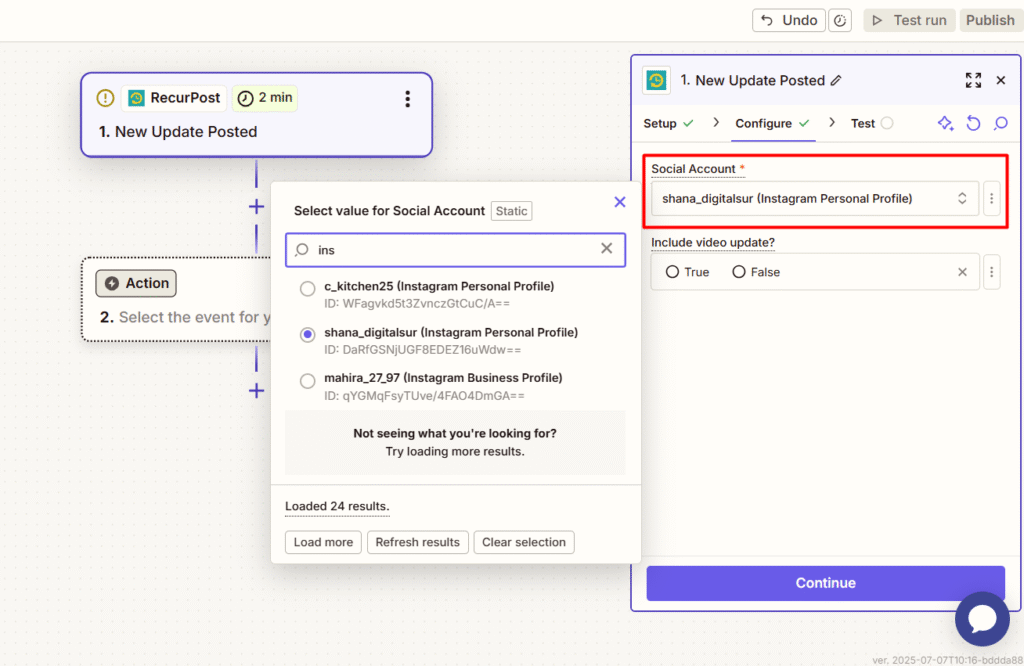Screen dimensions: 1024x666
Task: Open Include video update options menu
Action: [x=991, y=272]
